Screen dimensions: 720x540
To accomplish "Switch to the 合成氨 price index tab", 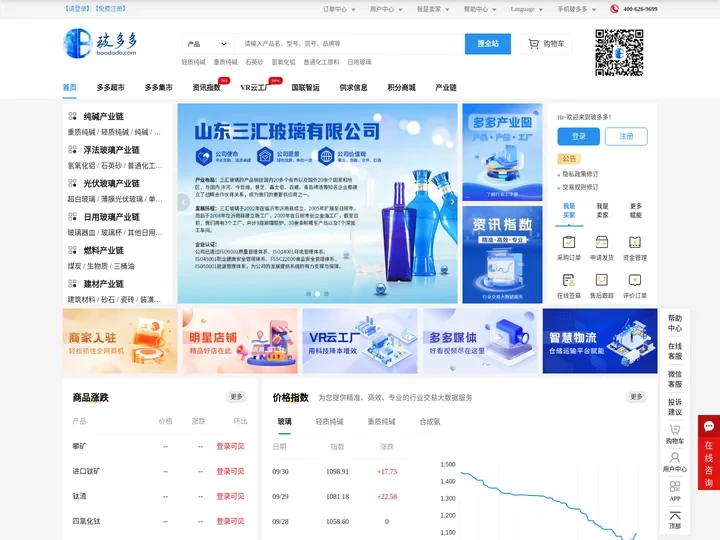I will click(x=430, y=422).
